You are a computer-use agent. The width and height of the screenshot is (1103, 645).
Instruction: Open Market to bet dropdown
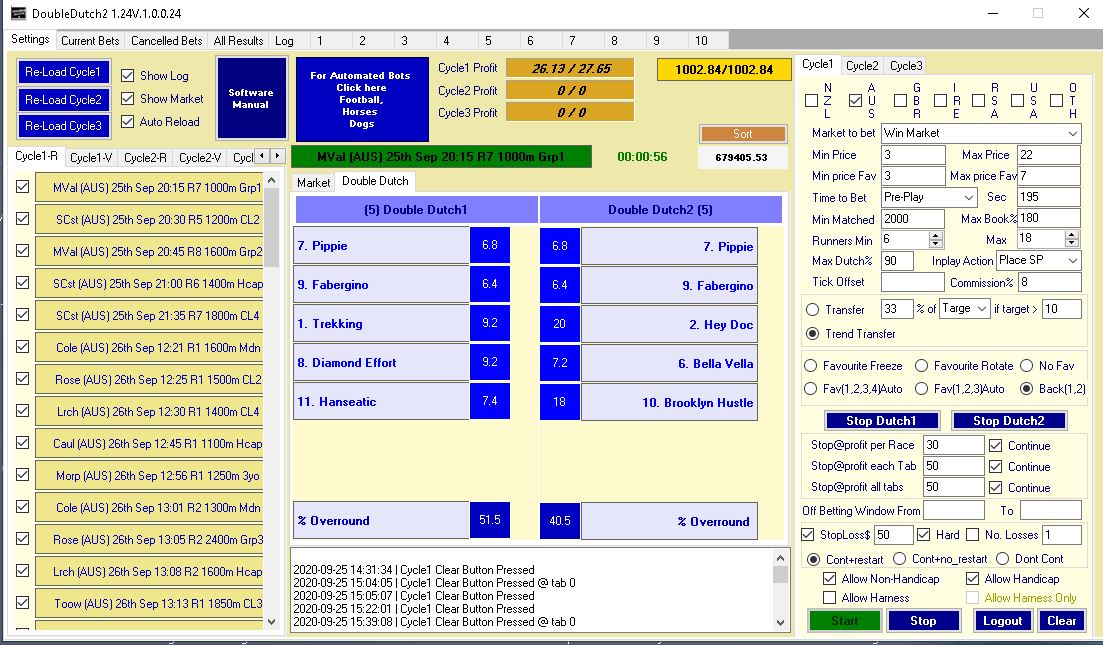click(981, 133)
